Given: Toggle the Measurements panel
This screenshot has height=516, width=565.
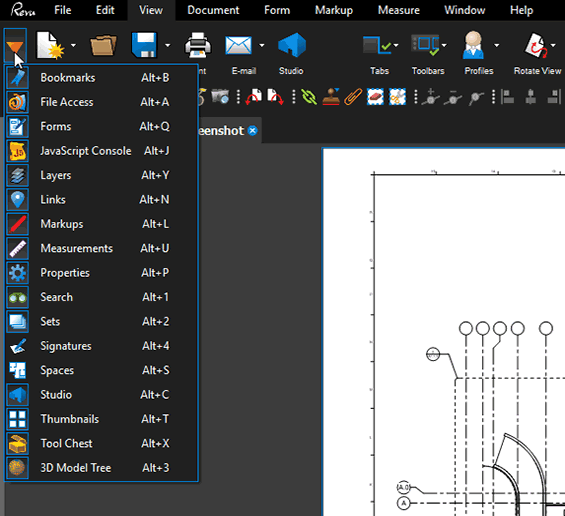Looking at the screenshot, I should pos(101,248).
